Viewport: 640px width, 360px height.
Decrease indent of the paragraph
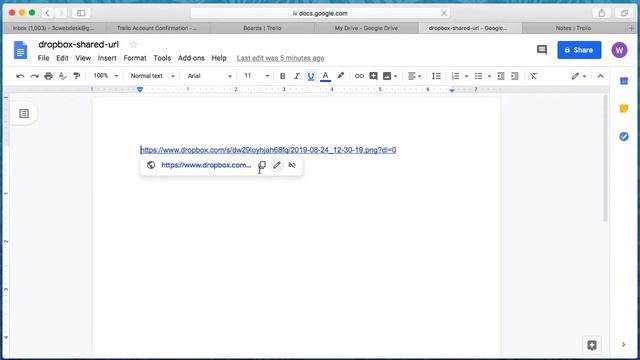[501, 76]
